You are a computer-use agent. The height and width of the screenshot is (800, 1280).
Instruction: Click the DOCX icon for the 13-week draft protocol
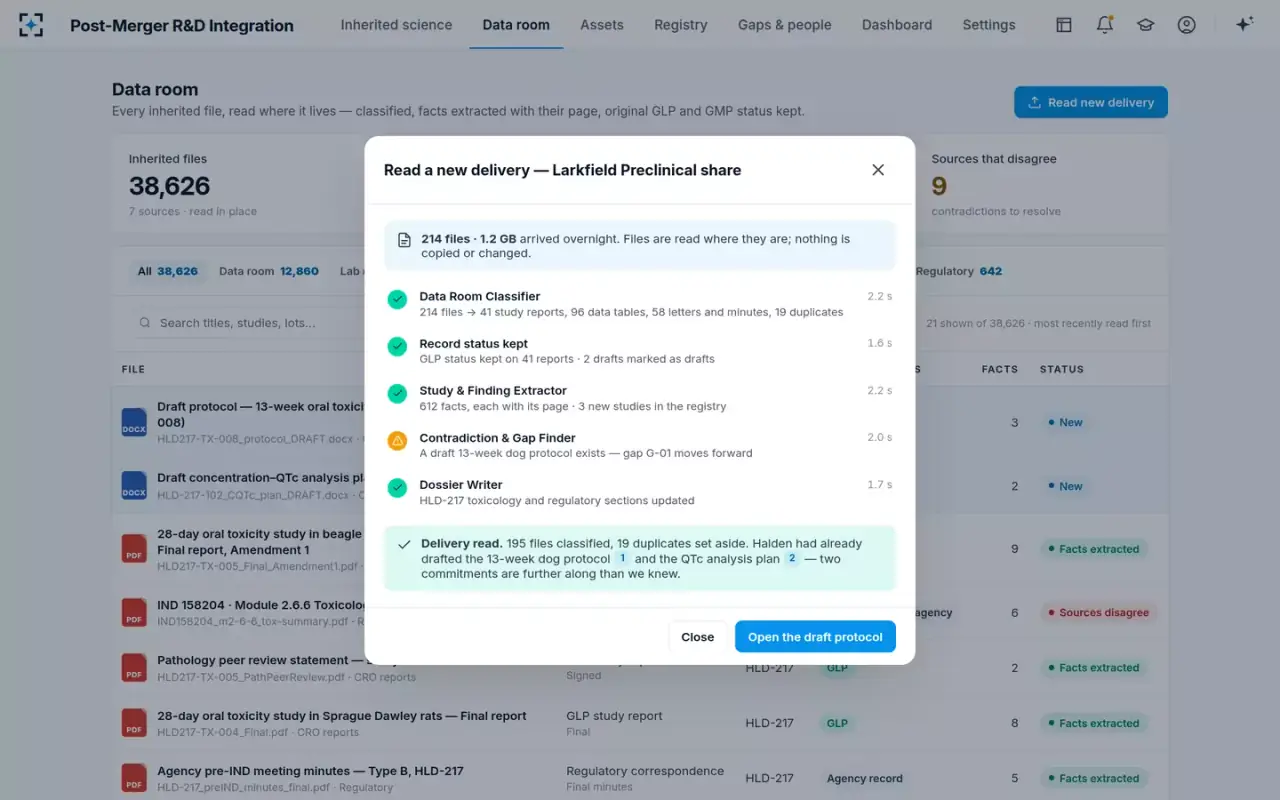pyautogui.click(x=134, y=422)
